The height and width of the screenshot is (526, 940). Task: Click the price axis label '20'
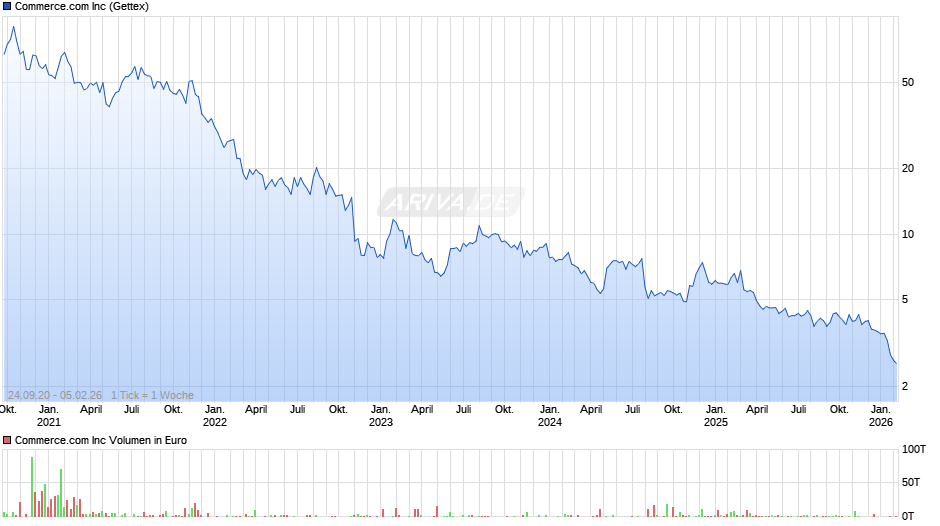[x=908, y=169]
